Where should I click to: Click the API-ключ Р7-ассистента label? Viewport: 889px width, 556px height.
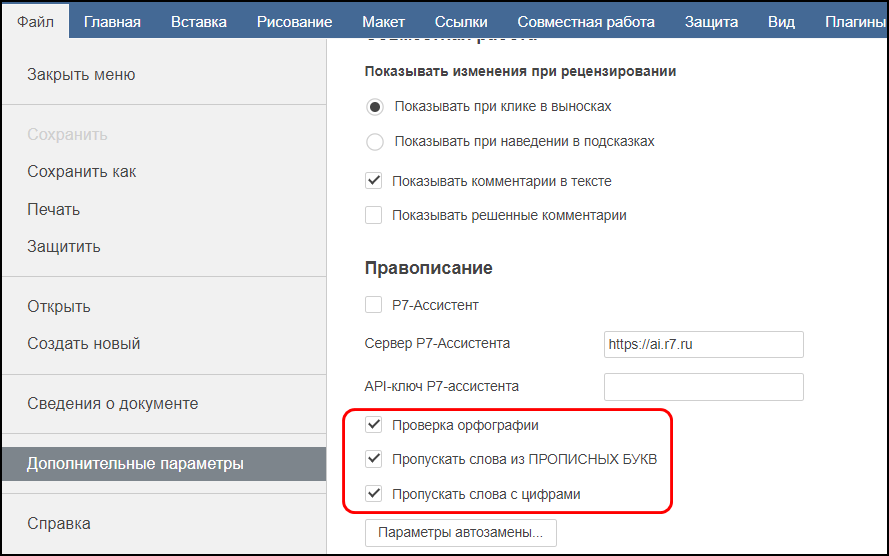(x=441, y=386)
